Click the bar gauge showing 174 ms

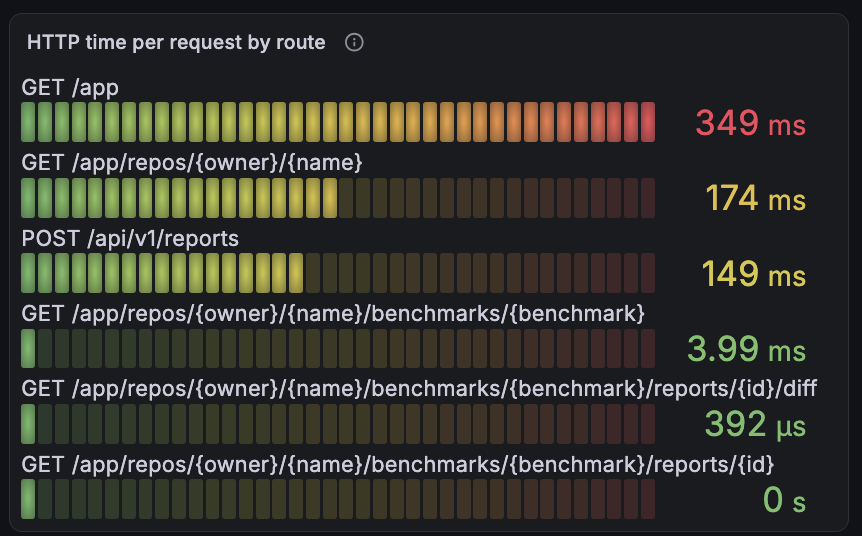tap(338, 197)
